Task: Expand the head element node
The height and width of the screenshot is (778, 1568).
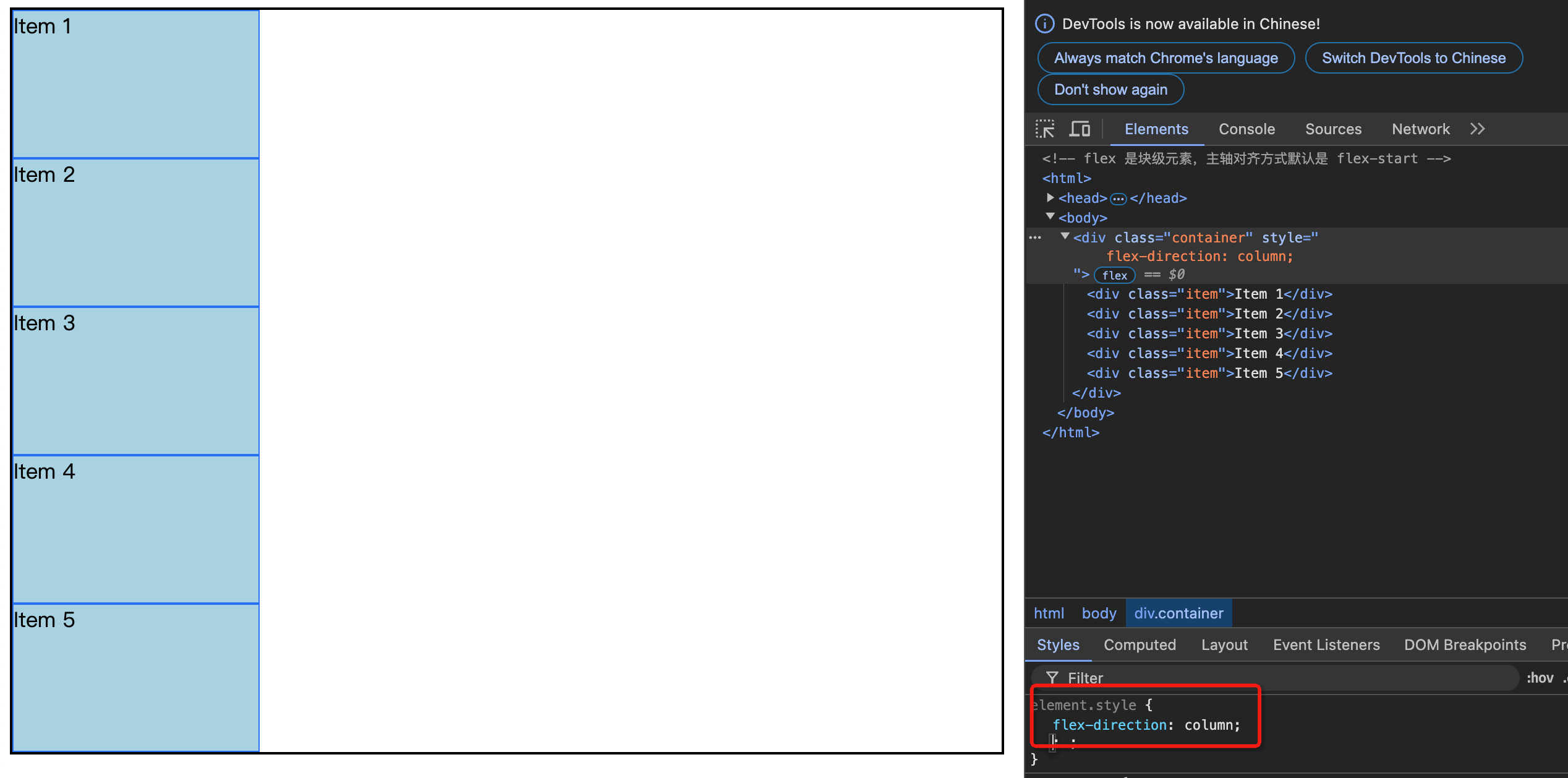Action: tap(1050, 198)
